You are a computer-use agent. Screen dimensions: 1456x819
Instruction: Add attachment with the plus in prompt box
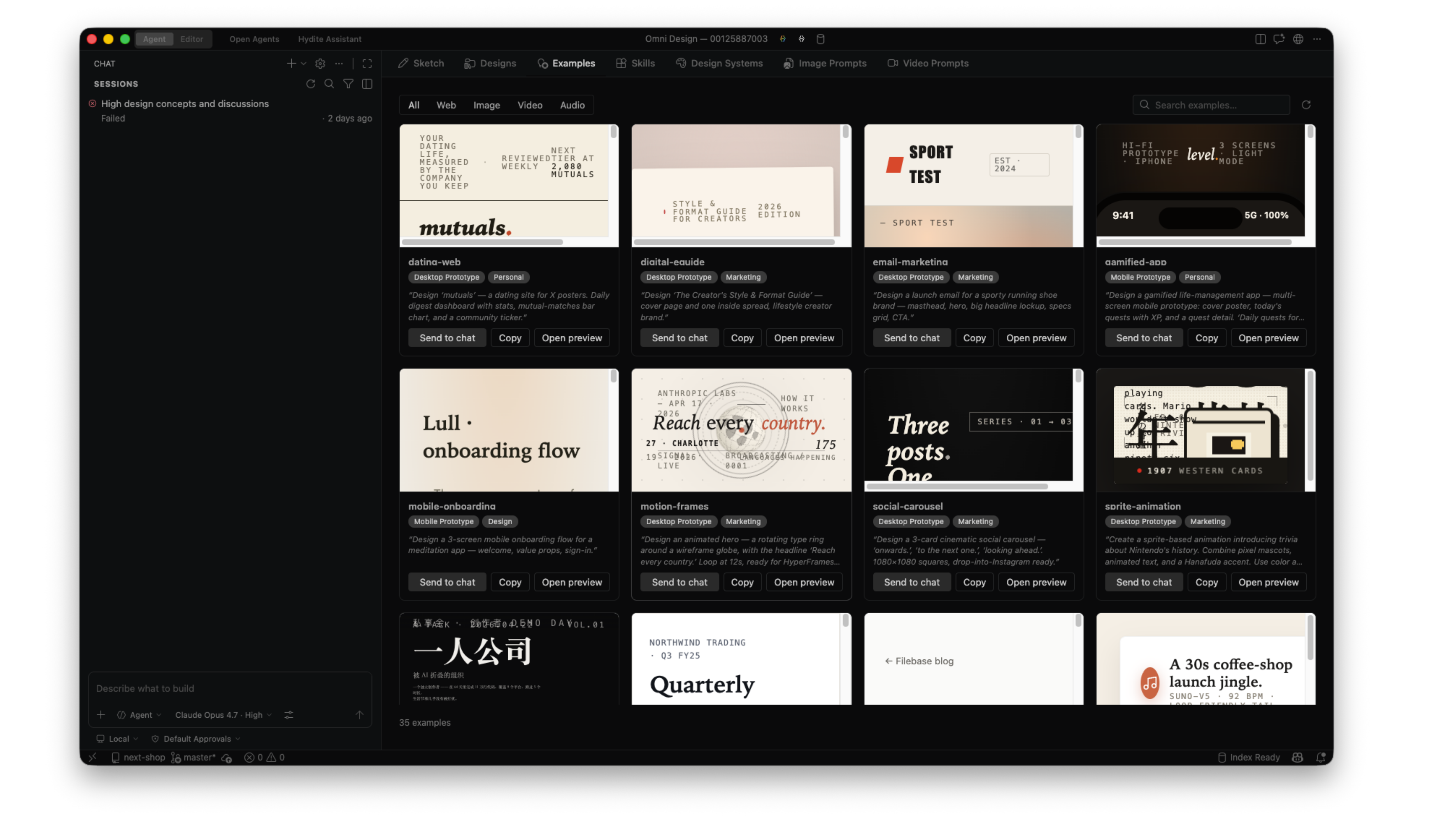coord(101,714)
